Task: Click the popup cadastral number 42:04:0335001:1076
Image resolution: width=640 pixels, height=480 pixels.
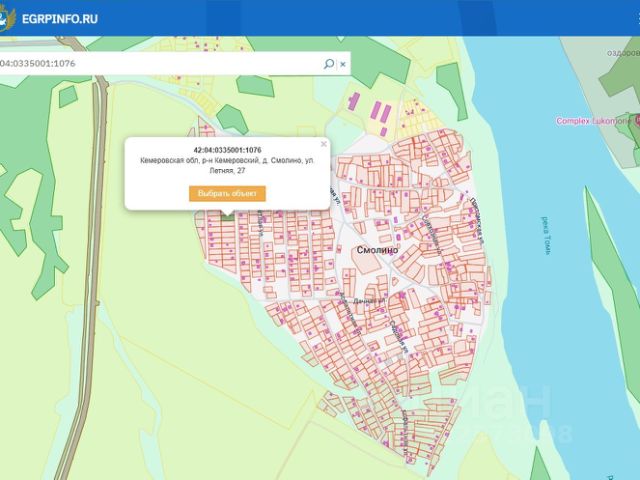Action: coord(227,150)
